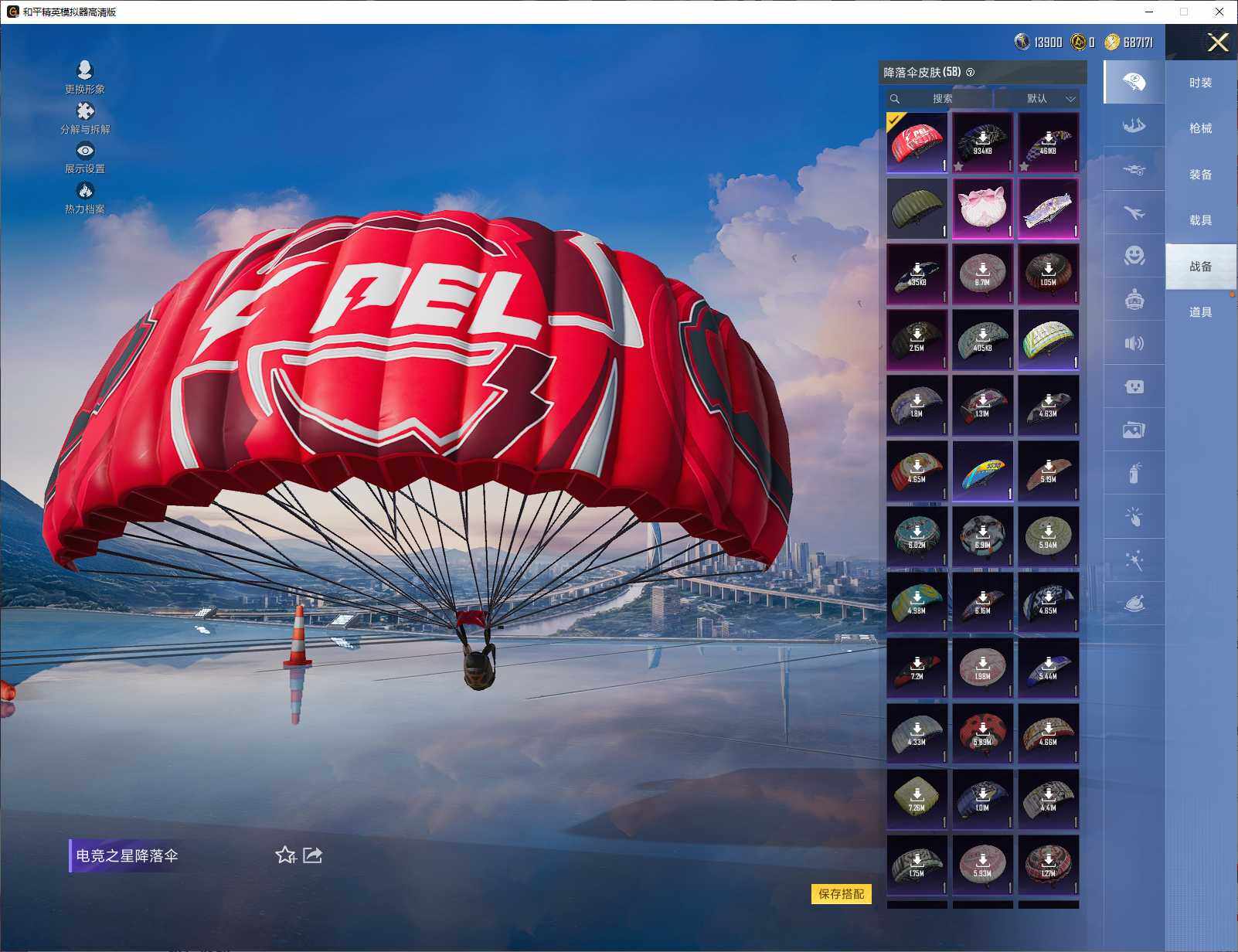Image resolution: width=1238 pixels, height=952 pixels.
Task: Download the 1.8M parachute skin
Action: click(x=917, y=406)
